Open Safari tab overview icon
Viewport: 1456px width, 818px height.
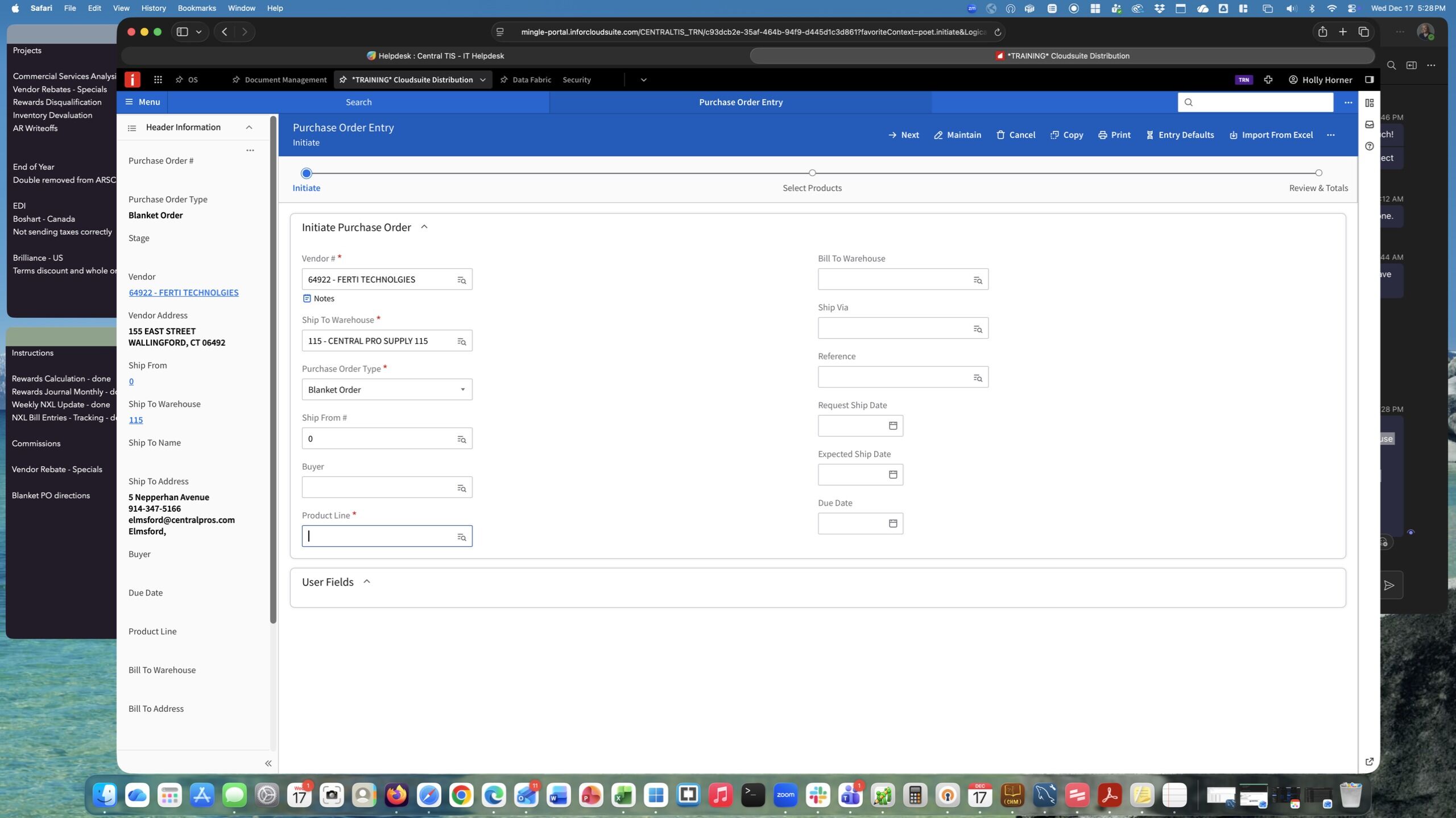(x=1363, y=32)
